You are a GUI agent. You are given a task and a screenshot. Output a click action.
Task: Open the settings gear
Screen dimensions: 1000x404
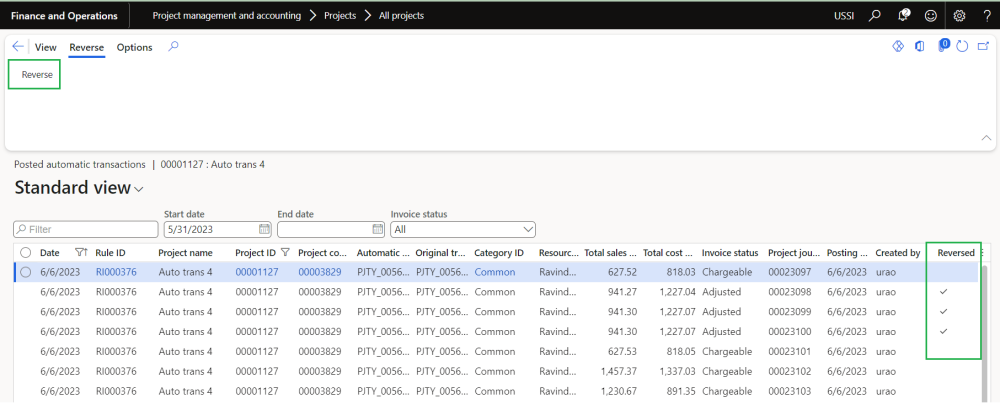959,16
